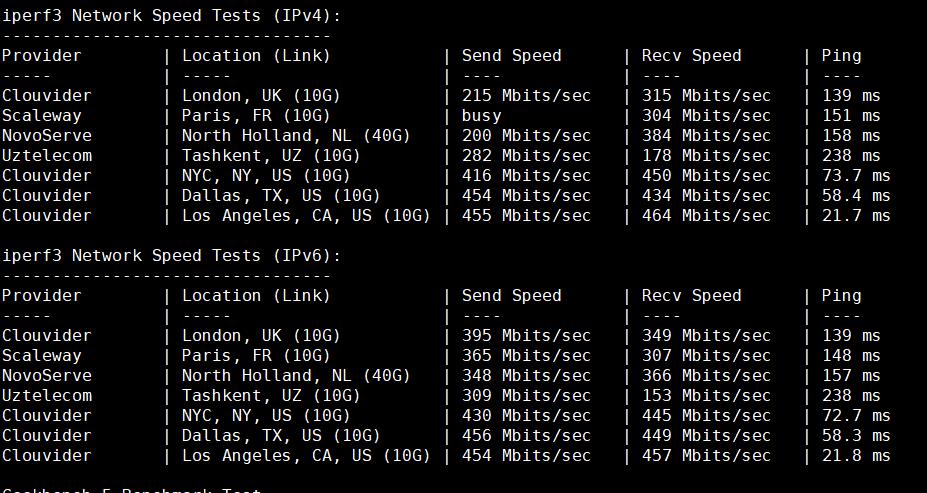Select the 148 ms ping value
The height and width of the screenshot is (493, 927).
click(850, 355)
